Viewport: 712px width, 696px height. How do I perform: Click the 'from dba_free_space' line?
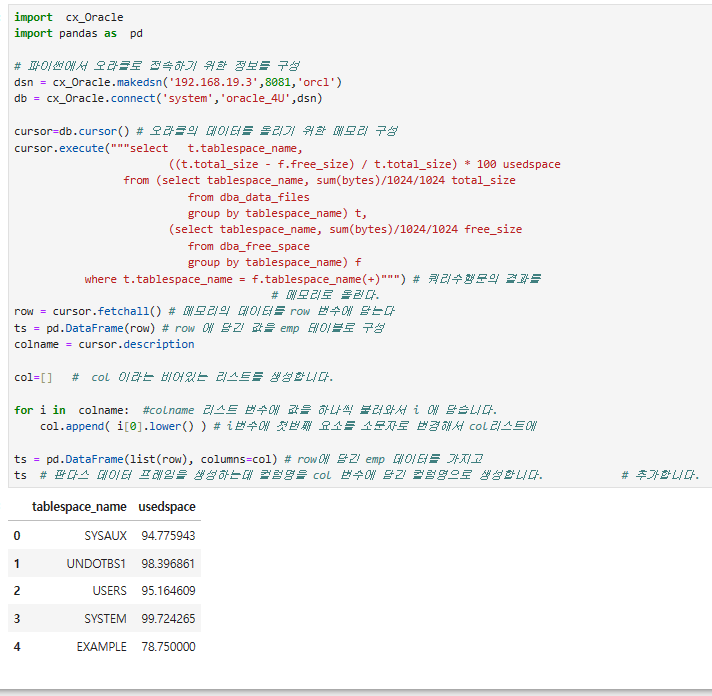(248, 247)
